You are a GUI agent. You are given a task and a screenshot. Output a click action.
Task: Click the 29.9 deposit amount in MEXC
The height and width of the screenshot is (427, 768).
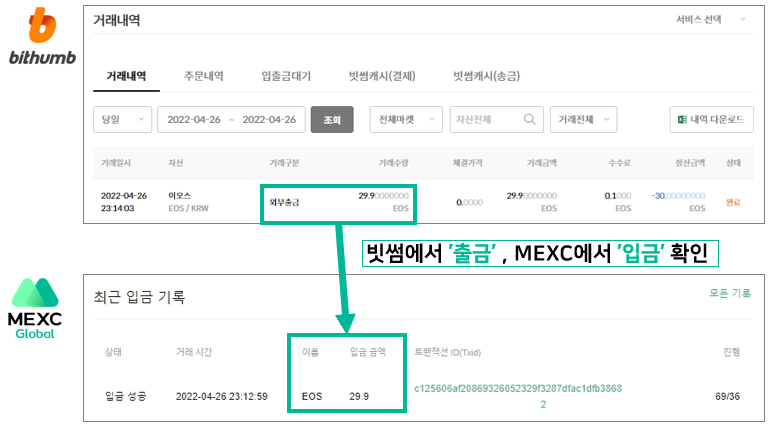point(359,396)
